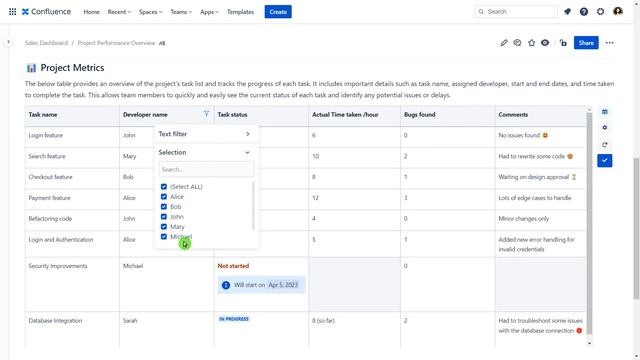This screenshot has width=640, height=360.
Task: Go to Home in the top navigation
Action: (x=91, y=12)
